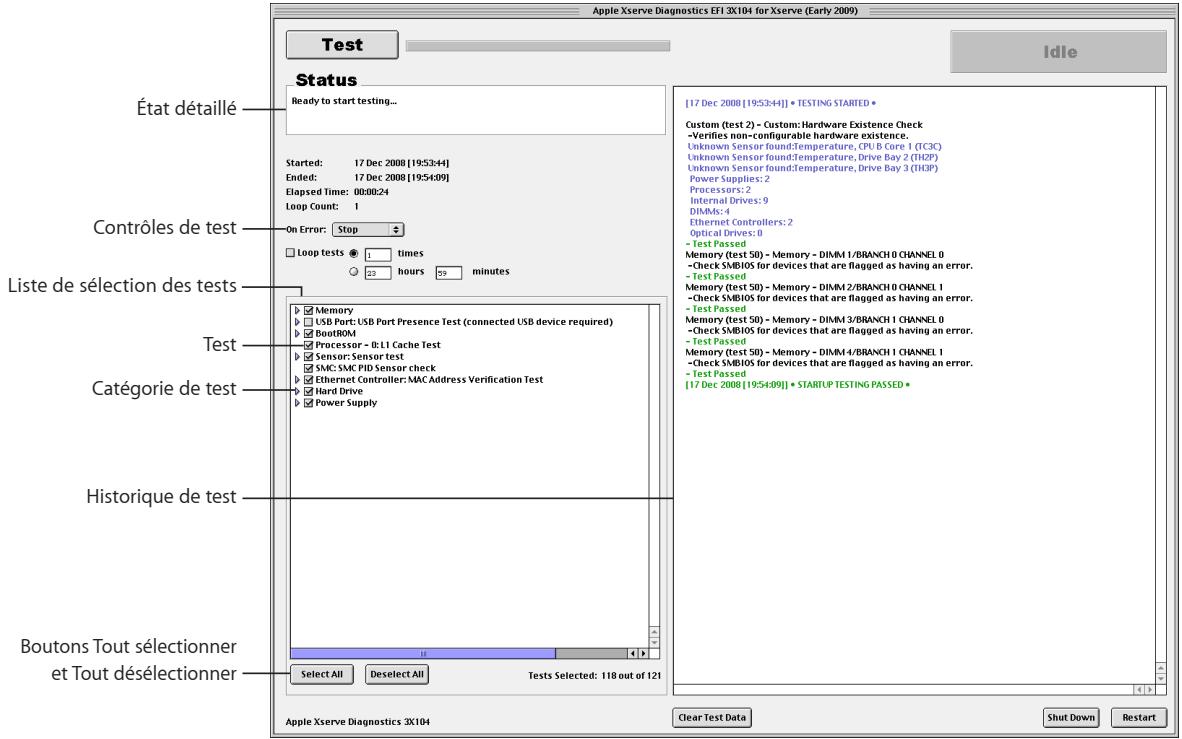Click the hours input field
Viewport: 1182px width, 739px height.
coord(378,273)
